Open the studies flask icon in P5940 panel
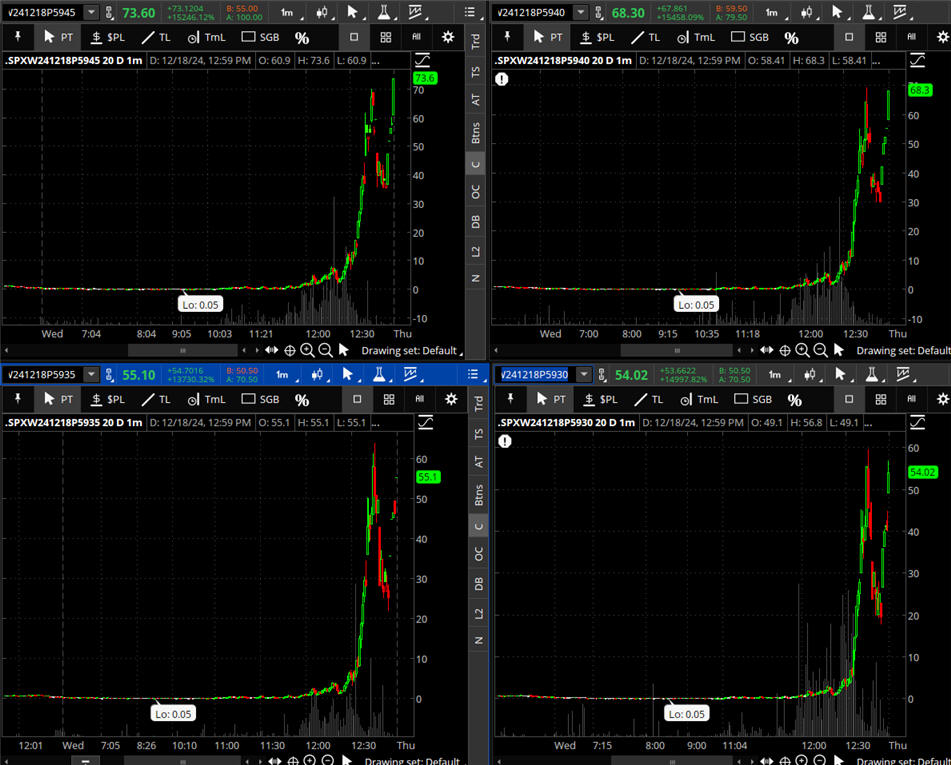The width and height of the screenshot is (951, 765). click(x=869, y=12)
